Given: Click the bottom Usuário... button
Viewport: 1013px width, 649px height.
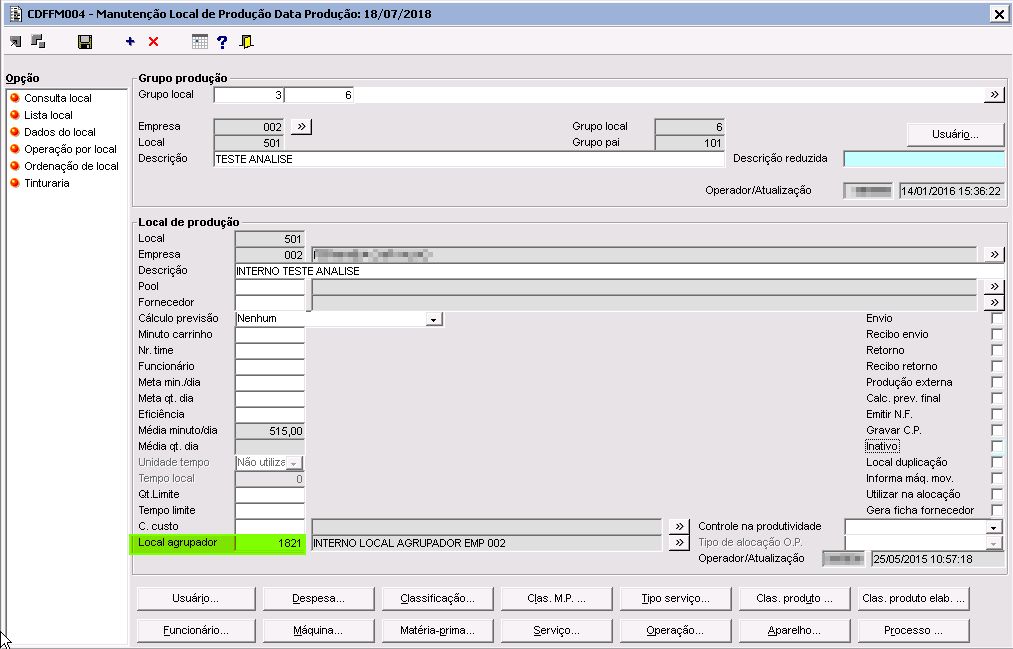Looking at the screenshot, I should tap(196, 599).
